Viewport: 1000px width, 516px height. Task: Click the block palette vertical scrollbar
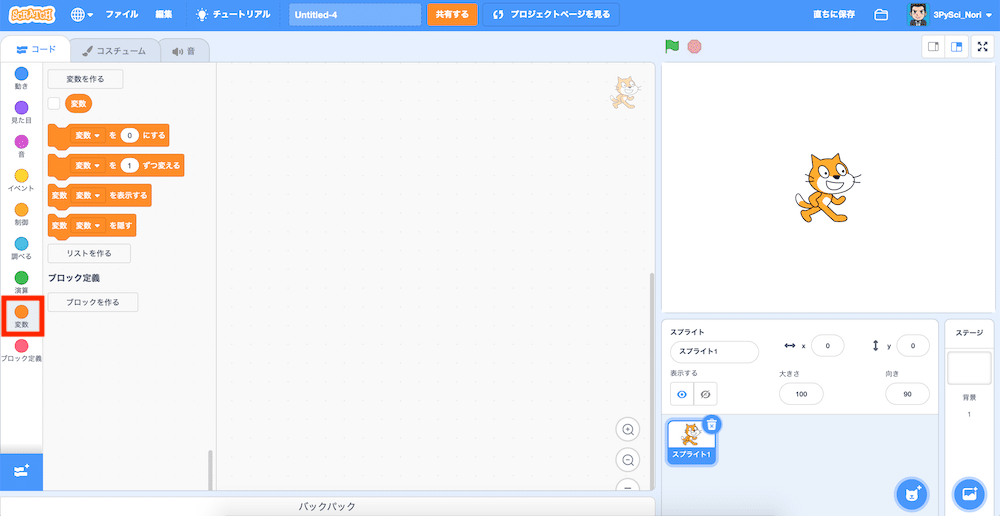coord(211,470)
